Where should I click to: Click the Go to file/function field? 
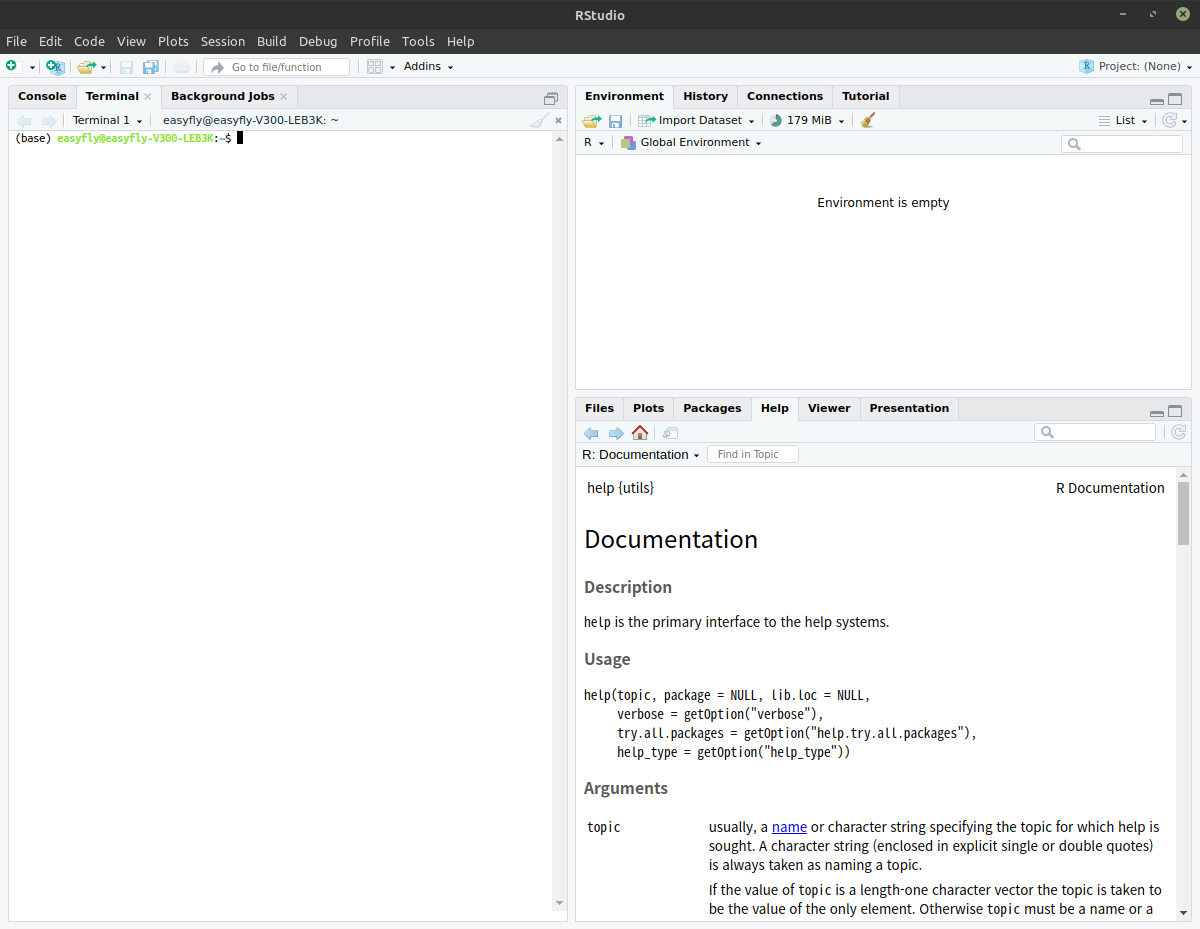[277, 67]
